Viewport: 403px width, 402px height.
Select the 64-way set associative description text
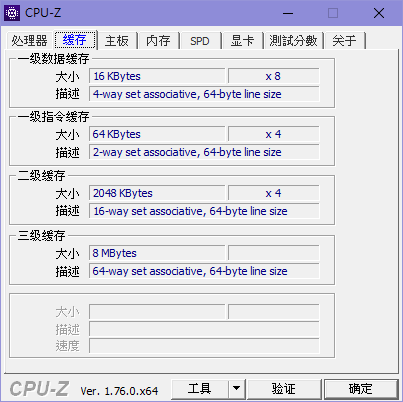point(190,271)
